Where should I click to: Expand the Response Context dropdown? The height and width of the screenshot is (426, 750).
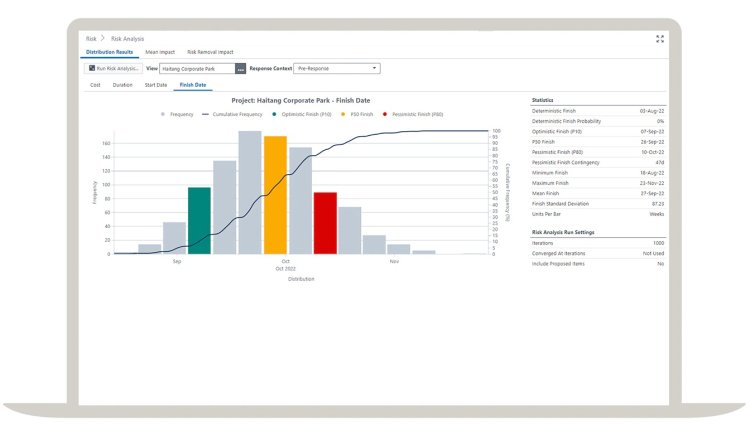[375, 68]
